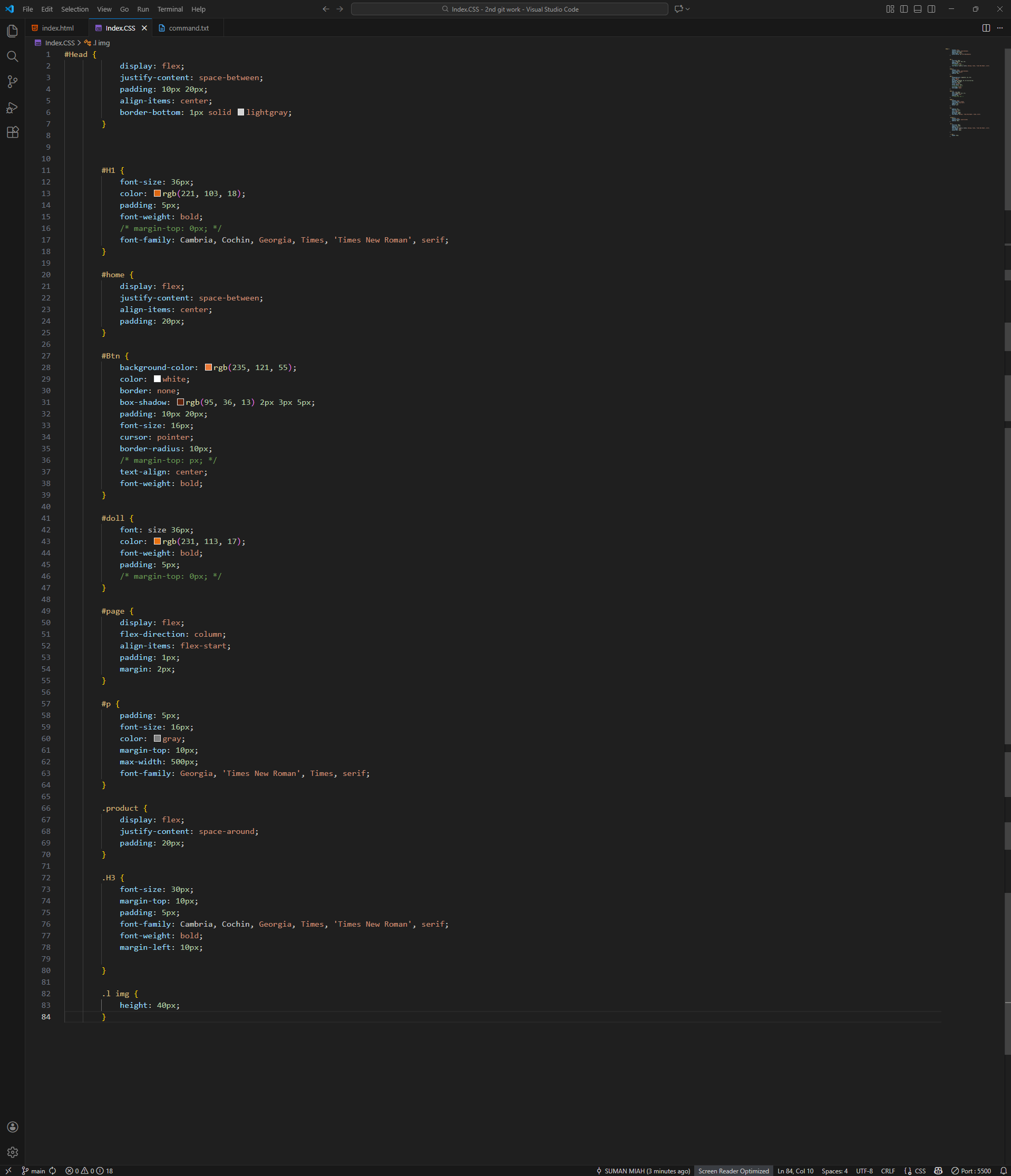
Task: Open the Run and Debug view
Action: [13, 108]
